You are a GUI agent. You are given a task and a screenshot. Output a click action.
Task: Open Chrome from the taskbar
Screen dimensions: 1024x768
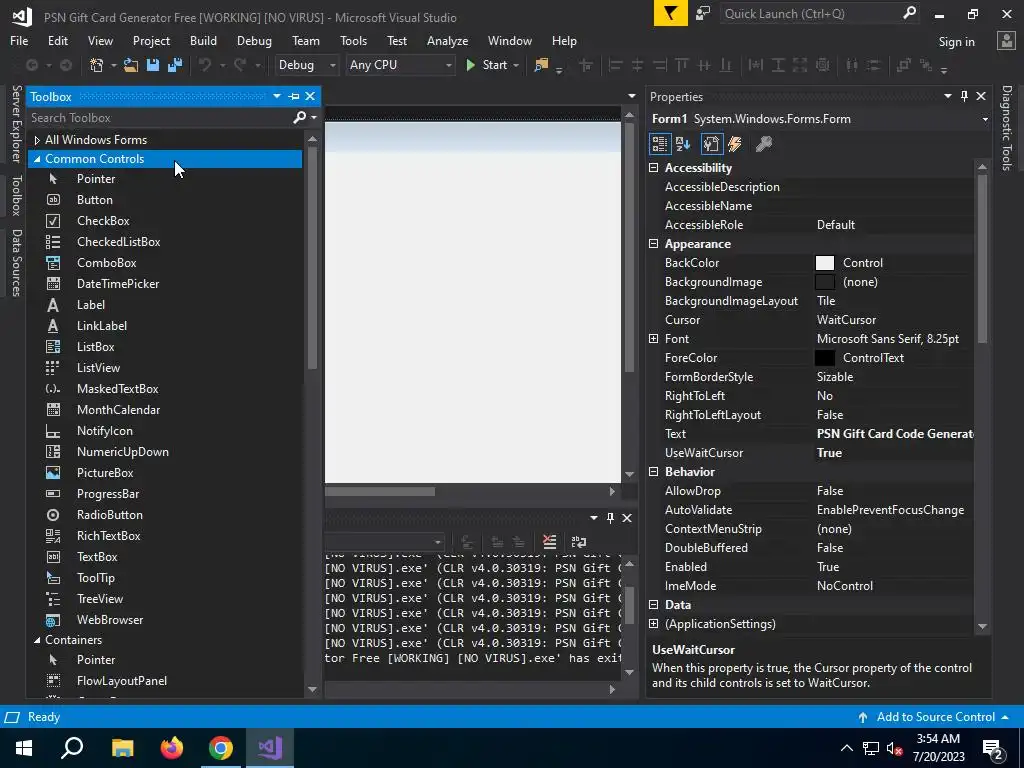221,748
